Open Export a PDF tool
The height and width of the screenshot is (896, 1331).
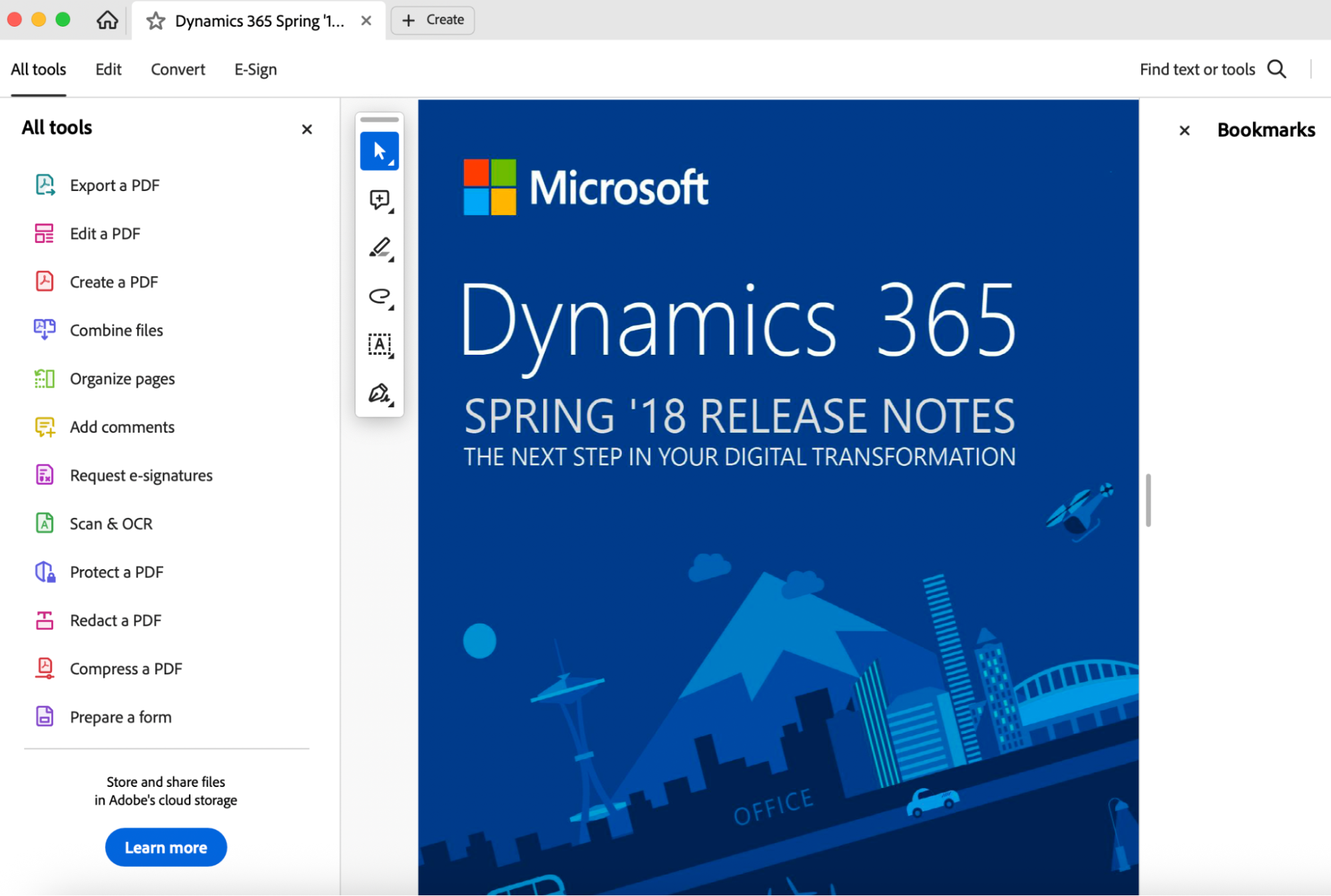[x=115, y=185]
